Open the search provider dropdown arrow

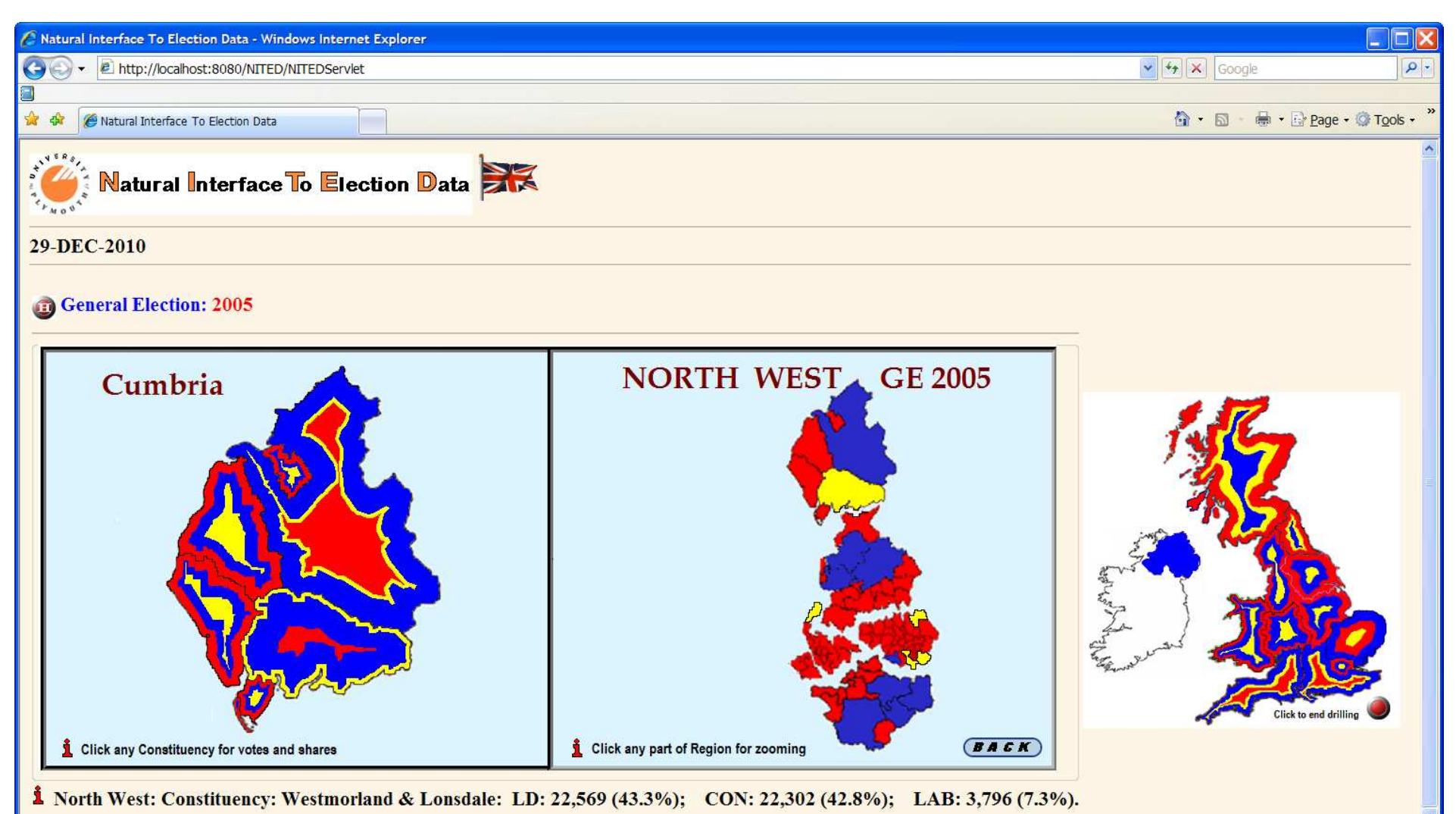pyautogui.click(x=1427, y=68)
